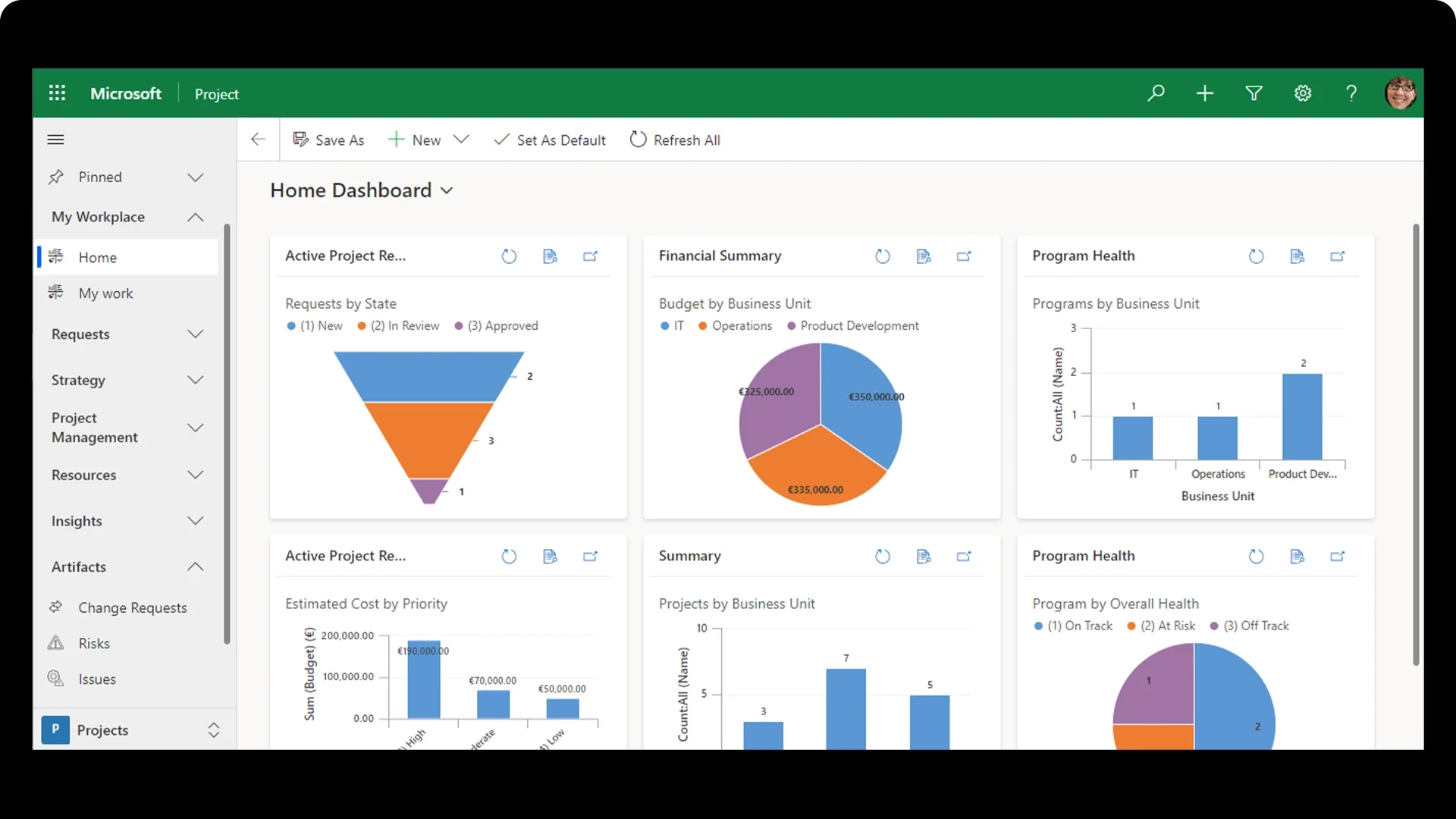The width and height of the screenshot is (1456, 819).
Task: Click the Refresh All button
Action: [x=675, y=140]
